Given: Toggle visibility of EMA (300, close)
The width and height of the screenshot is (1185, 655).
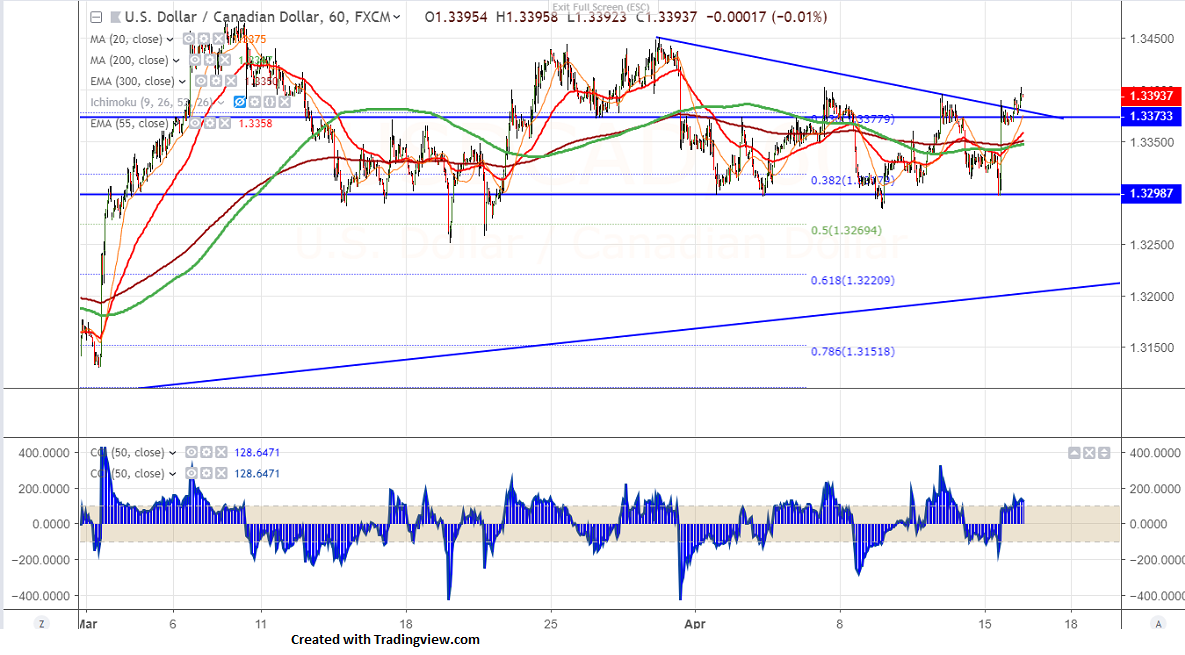Looking at the screenshot, I should pos(201,81).
